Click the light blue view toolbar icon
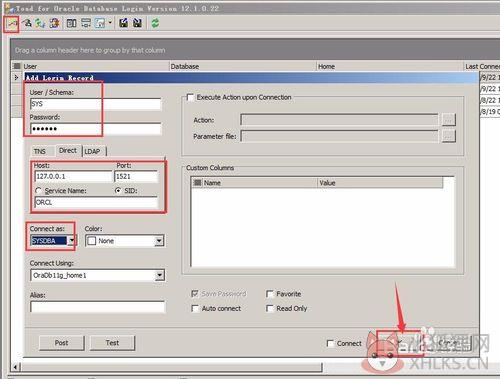The image size is (500, 379). tap(100, 23)
